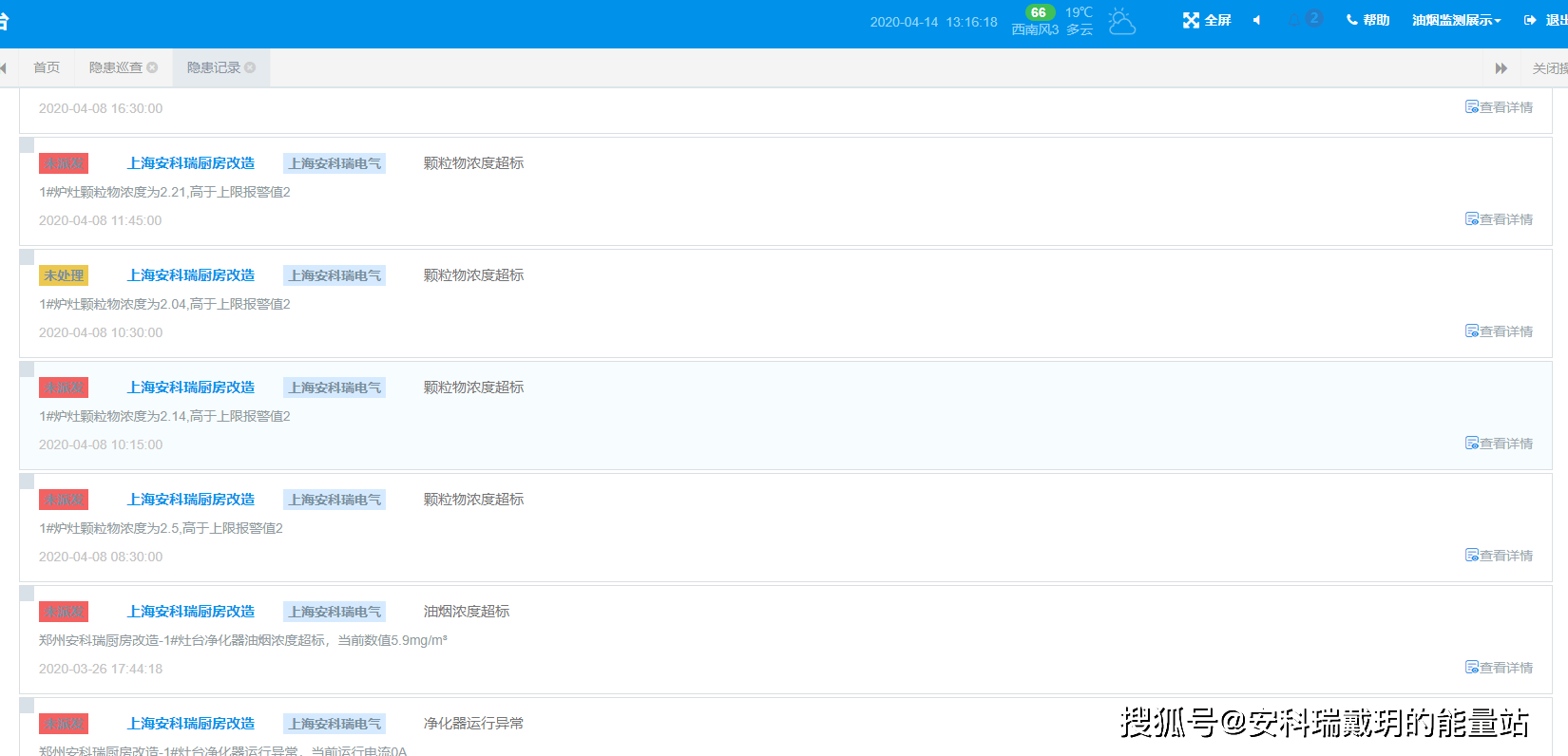Screen dimensions: 1568x756
Task: Tick the checkbox of the 08:30:00 record
Action: click(x=28, y=482)
